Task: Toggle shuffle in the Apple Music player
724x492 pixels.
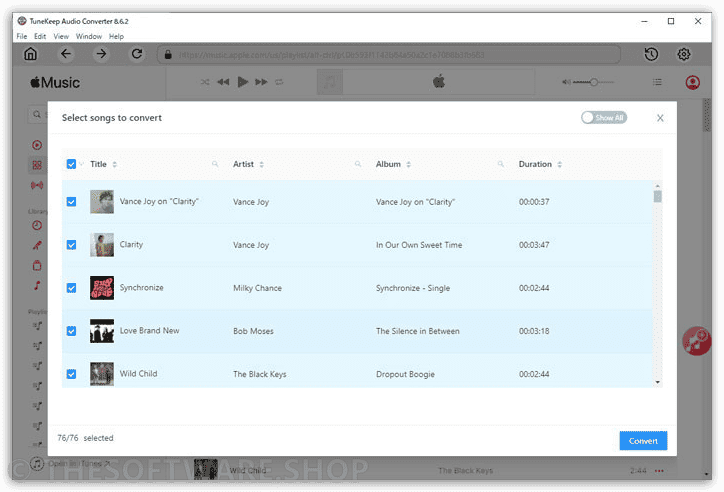Action: (x=205, y=82)
